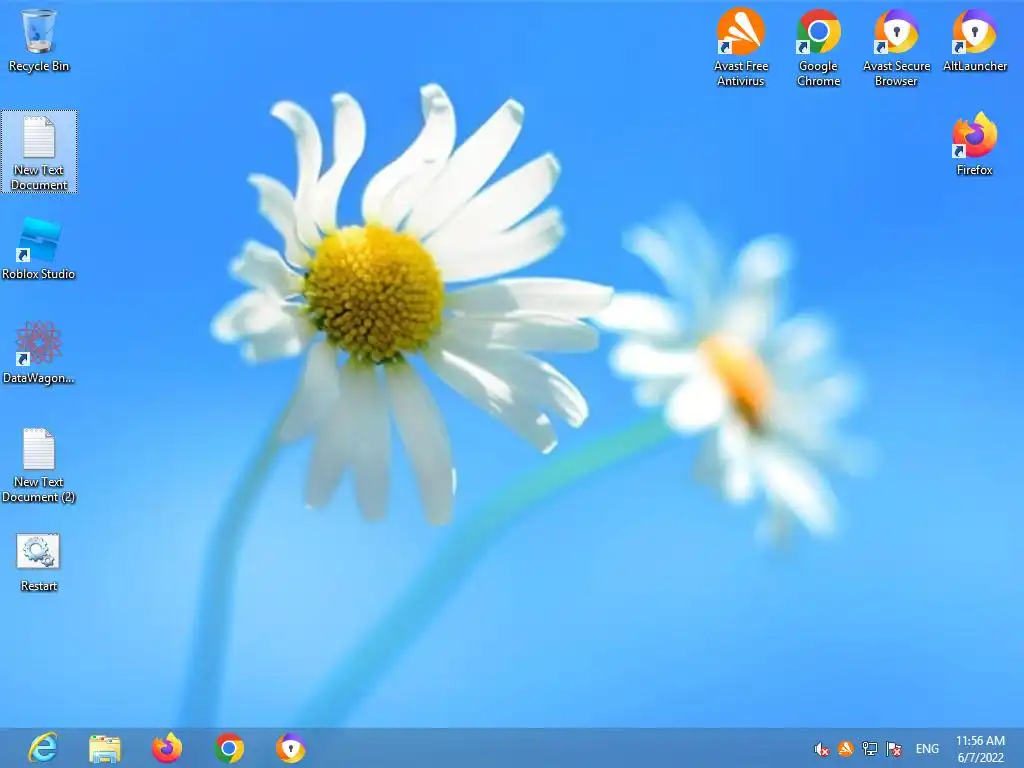Launch Firefox from the taskbar
1024x768 pixels.
click(167, 748)
